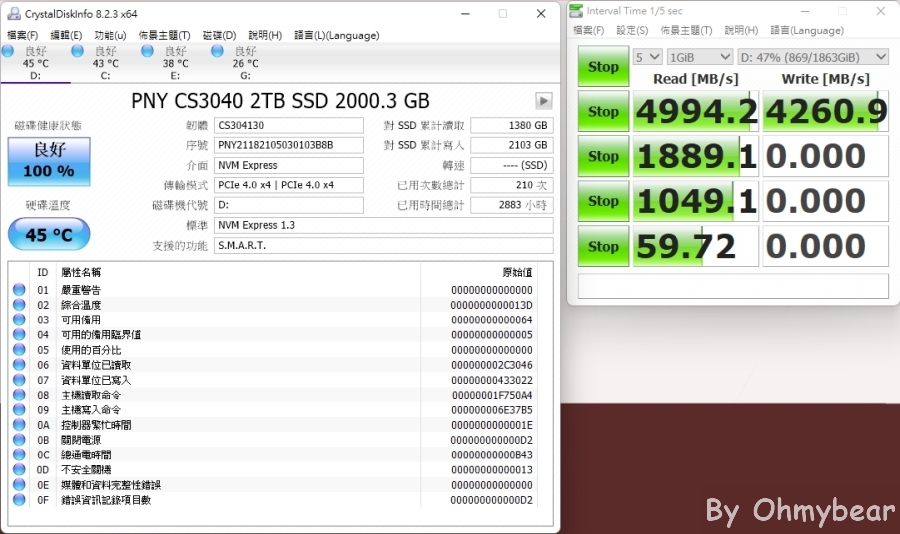Click total host reads value 1380 GB

tap(512, 125)
